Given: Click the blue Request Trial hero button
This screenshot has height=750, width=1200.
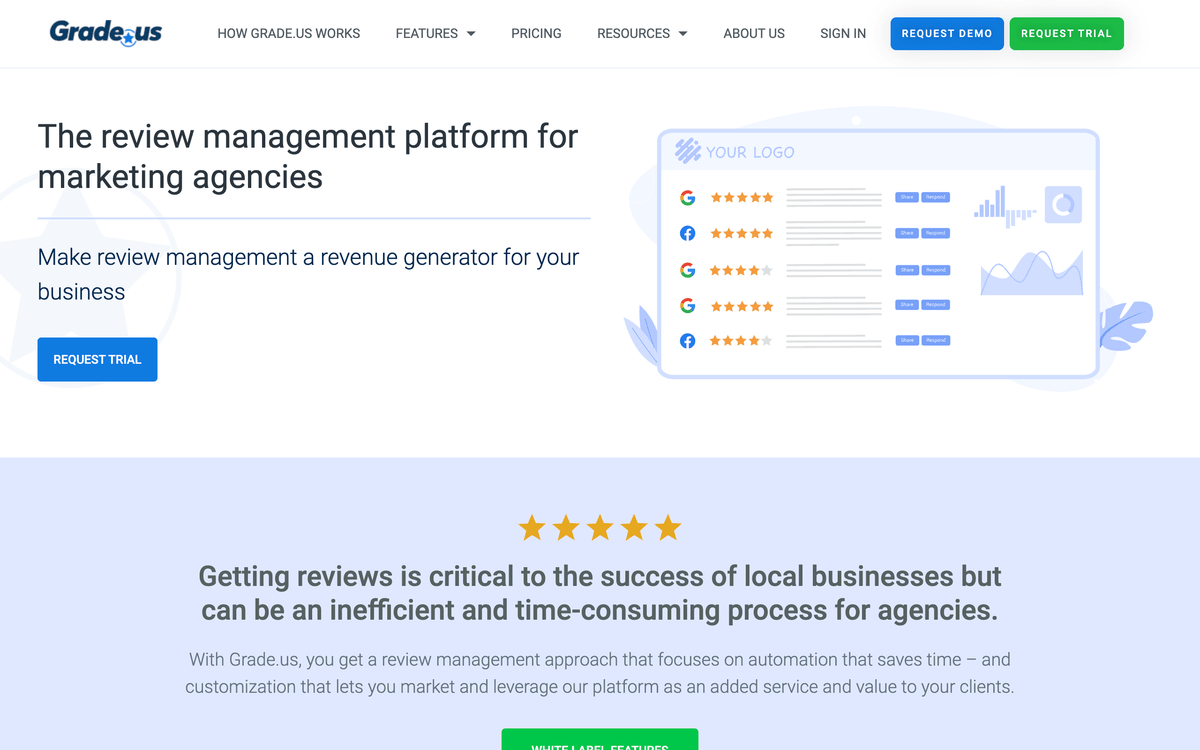Looking at the screenshot, I should tap(97, 359).
